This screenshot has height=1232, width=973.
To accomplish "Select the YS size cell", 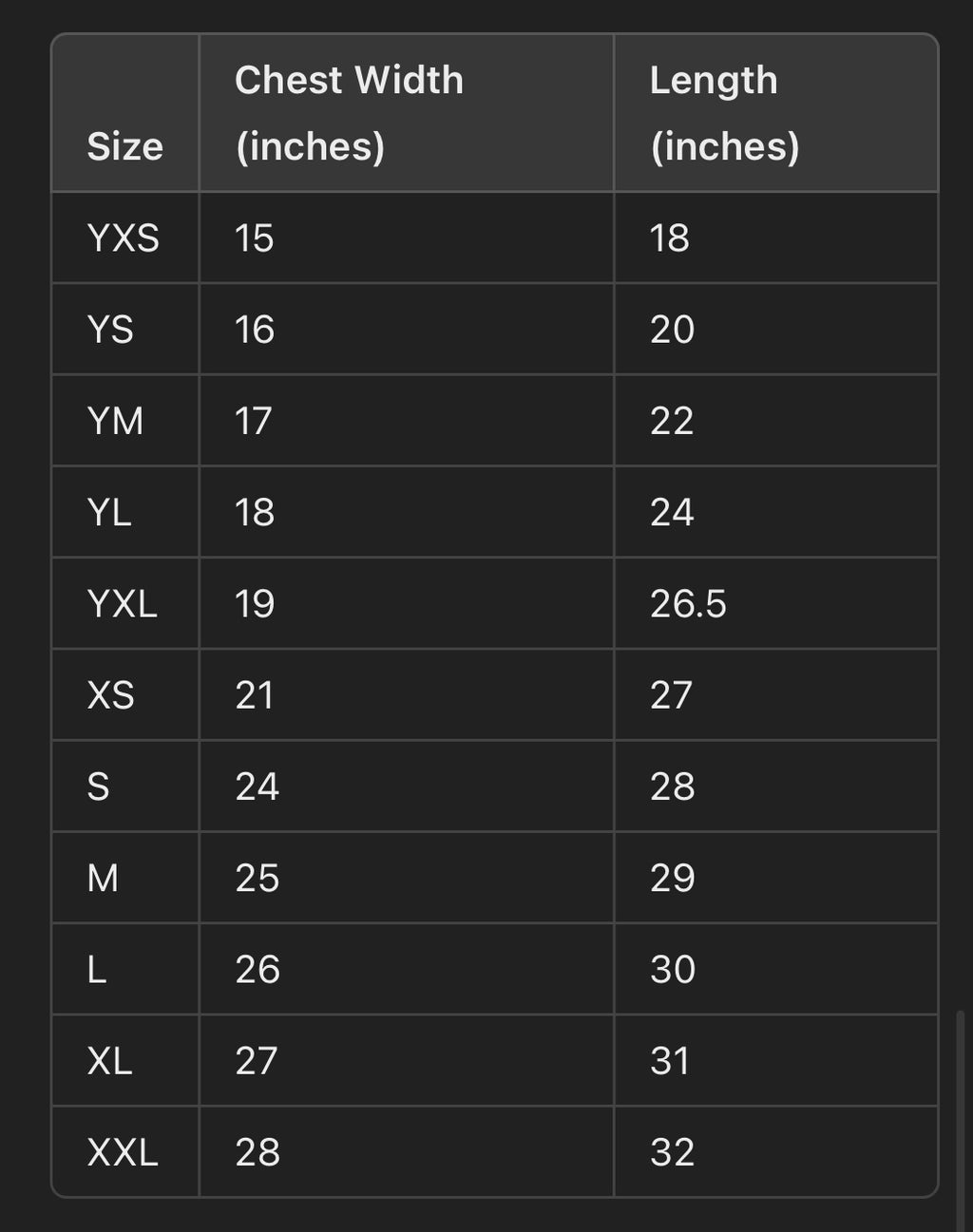I will click(x=110, y=330).
